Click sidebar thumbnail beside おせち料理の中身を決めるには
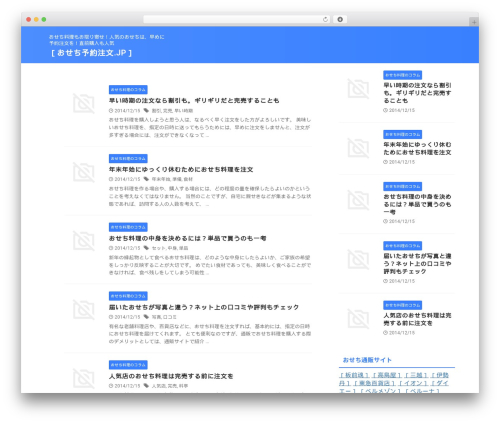The image size is (500, 423). click(358, 200)
